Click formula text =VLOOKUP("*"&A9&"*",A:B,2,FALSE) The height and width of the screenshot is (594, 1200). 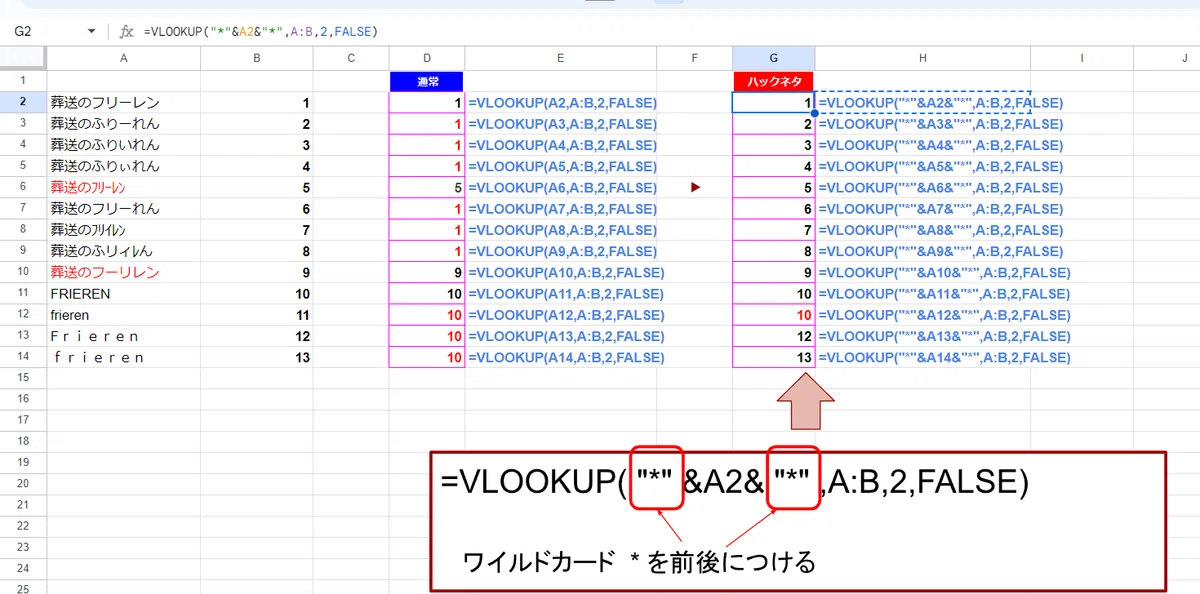(x=940, y=251)
